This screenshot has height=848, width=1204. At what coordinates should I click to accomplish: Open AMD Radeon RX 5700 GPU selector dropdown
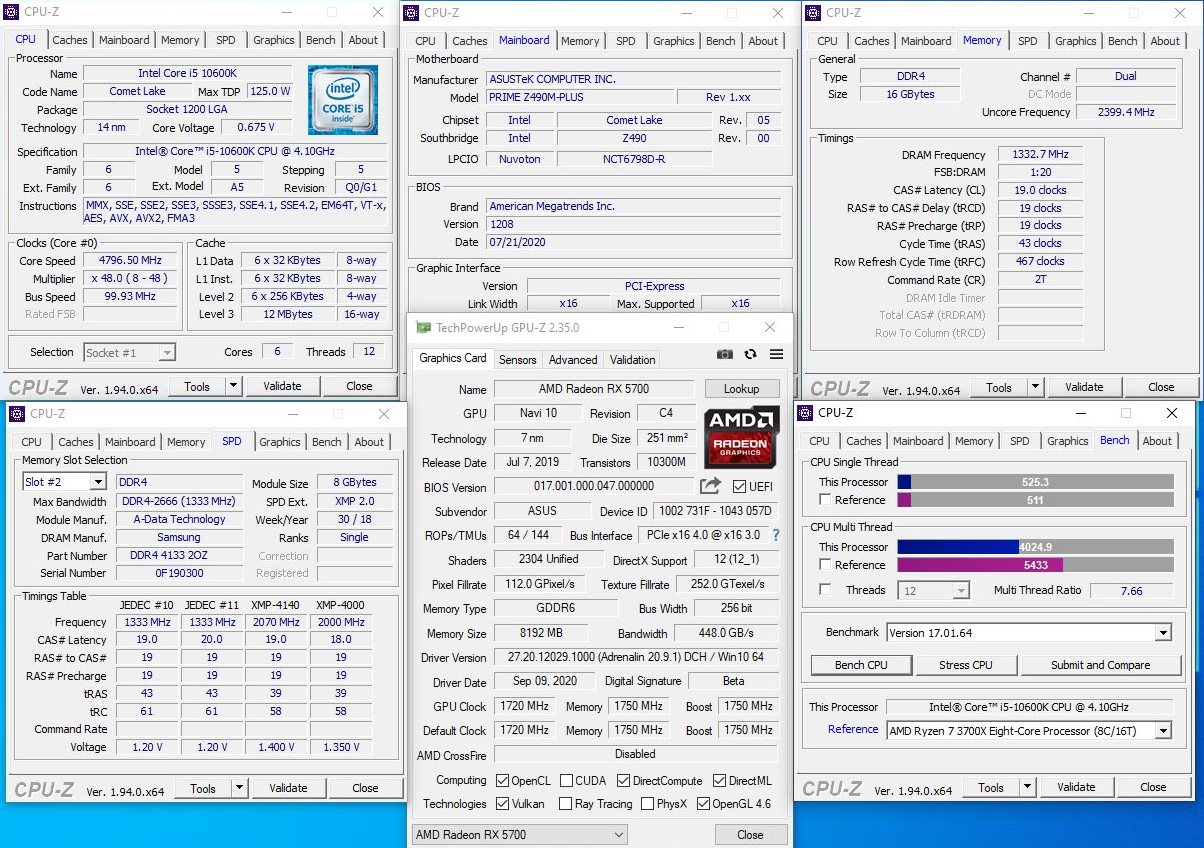point(520,834)
